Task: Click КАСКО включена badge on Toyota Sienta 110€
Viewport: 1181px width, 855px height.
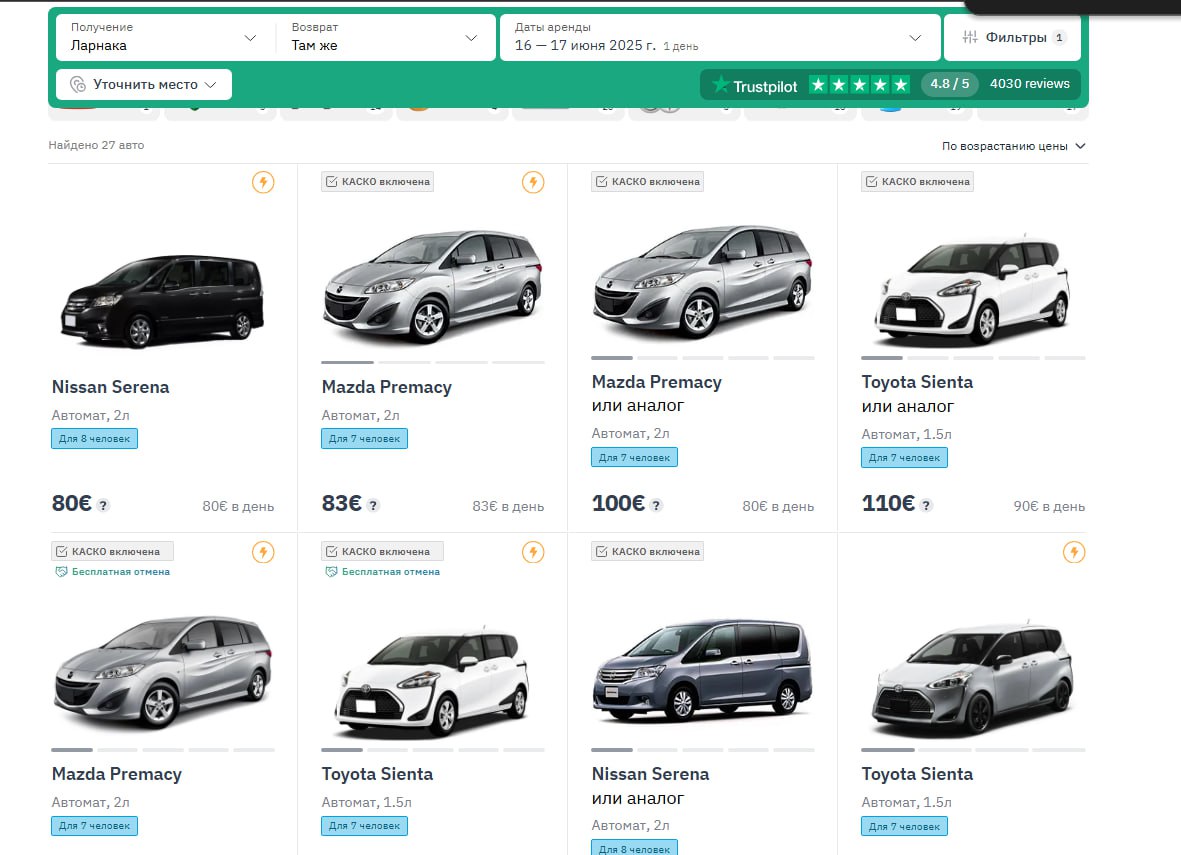Action: click(x=917, y=182)
